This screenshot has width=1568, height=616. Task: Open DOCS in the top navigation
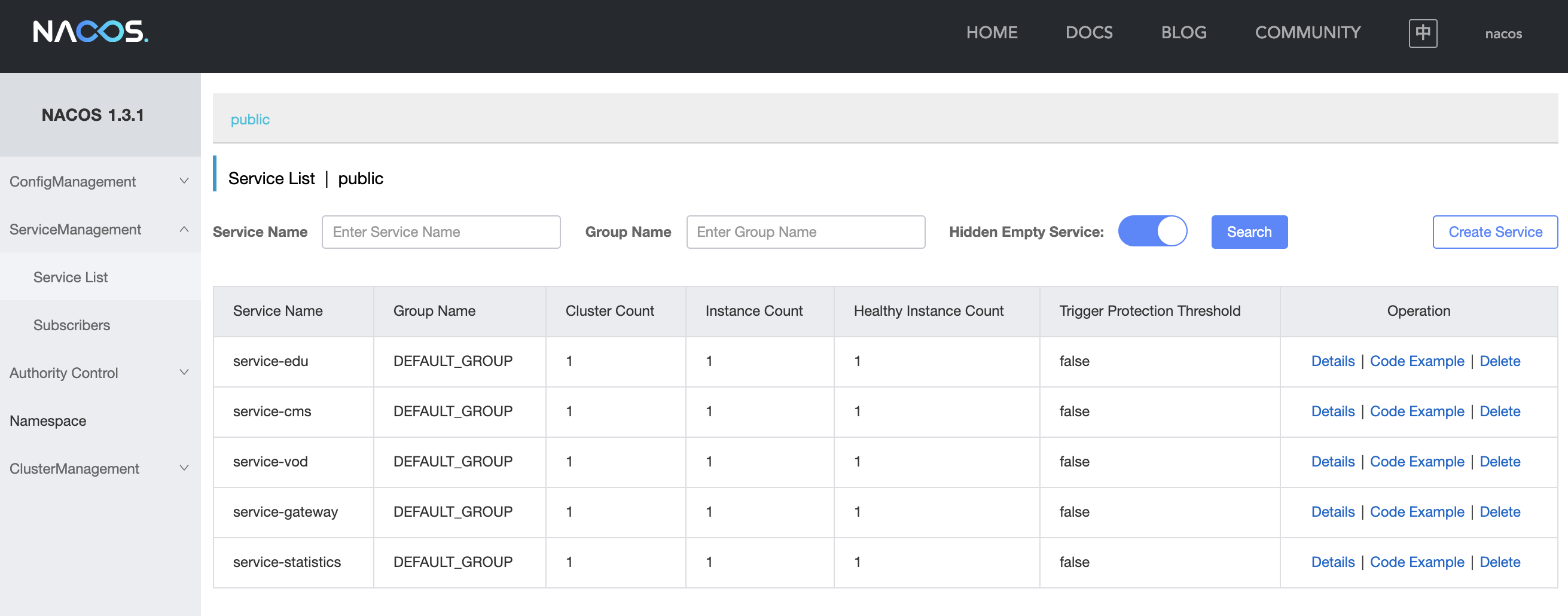click(1089, 32)
